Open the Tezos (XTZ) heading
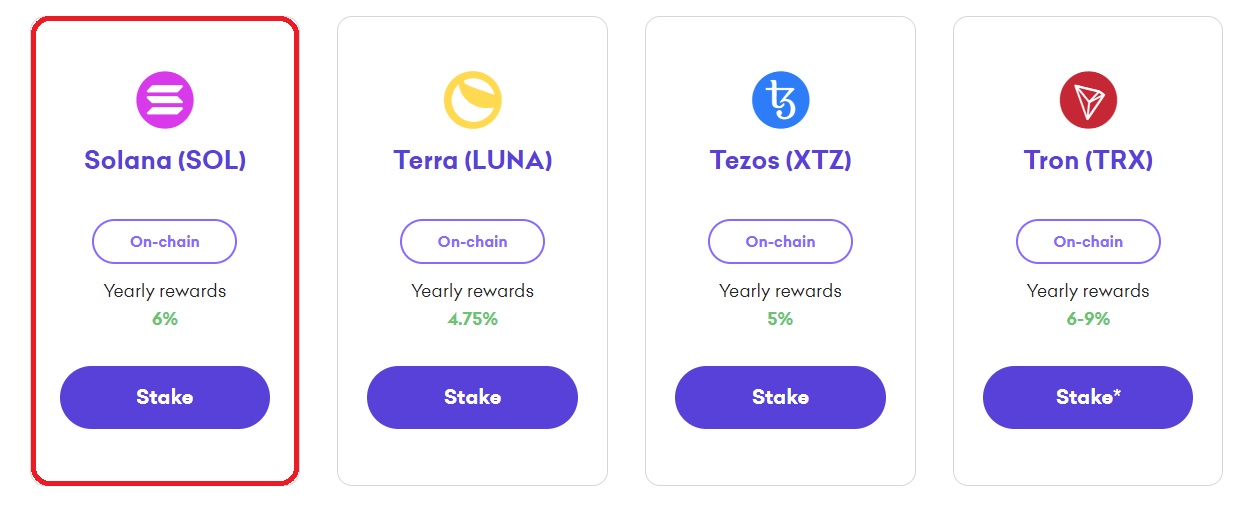 780,160
